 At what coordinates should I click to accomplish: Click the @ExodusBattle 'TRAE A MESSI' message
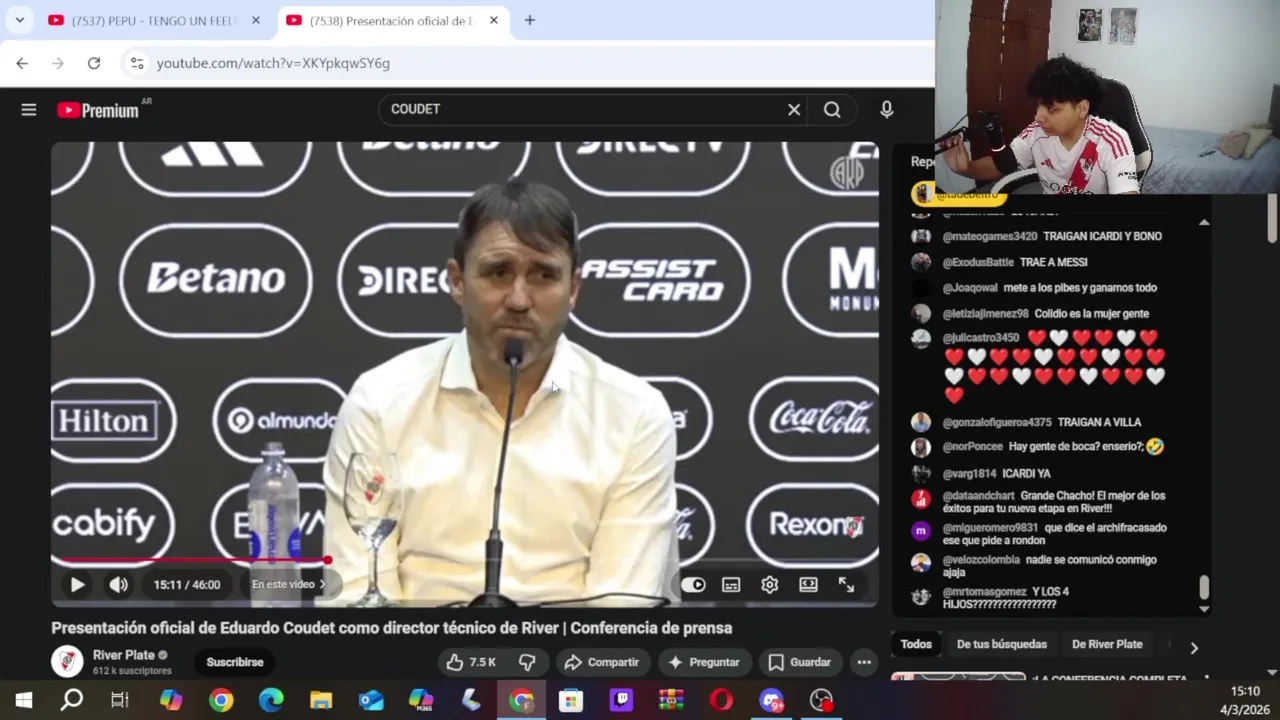pos(1053,262)
